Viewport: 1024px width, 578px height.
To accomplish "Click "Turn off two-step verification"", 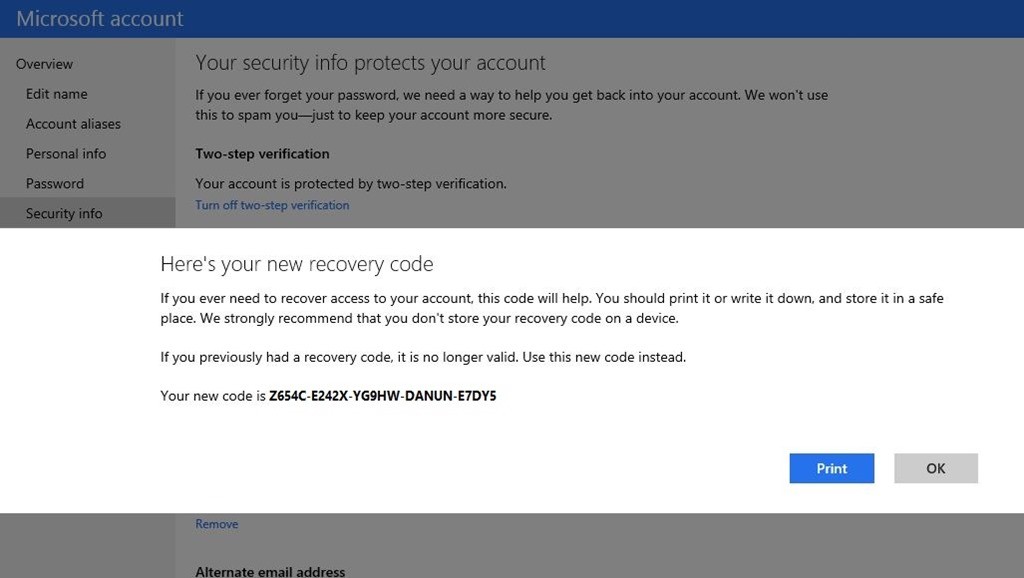I will 272,205.
